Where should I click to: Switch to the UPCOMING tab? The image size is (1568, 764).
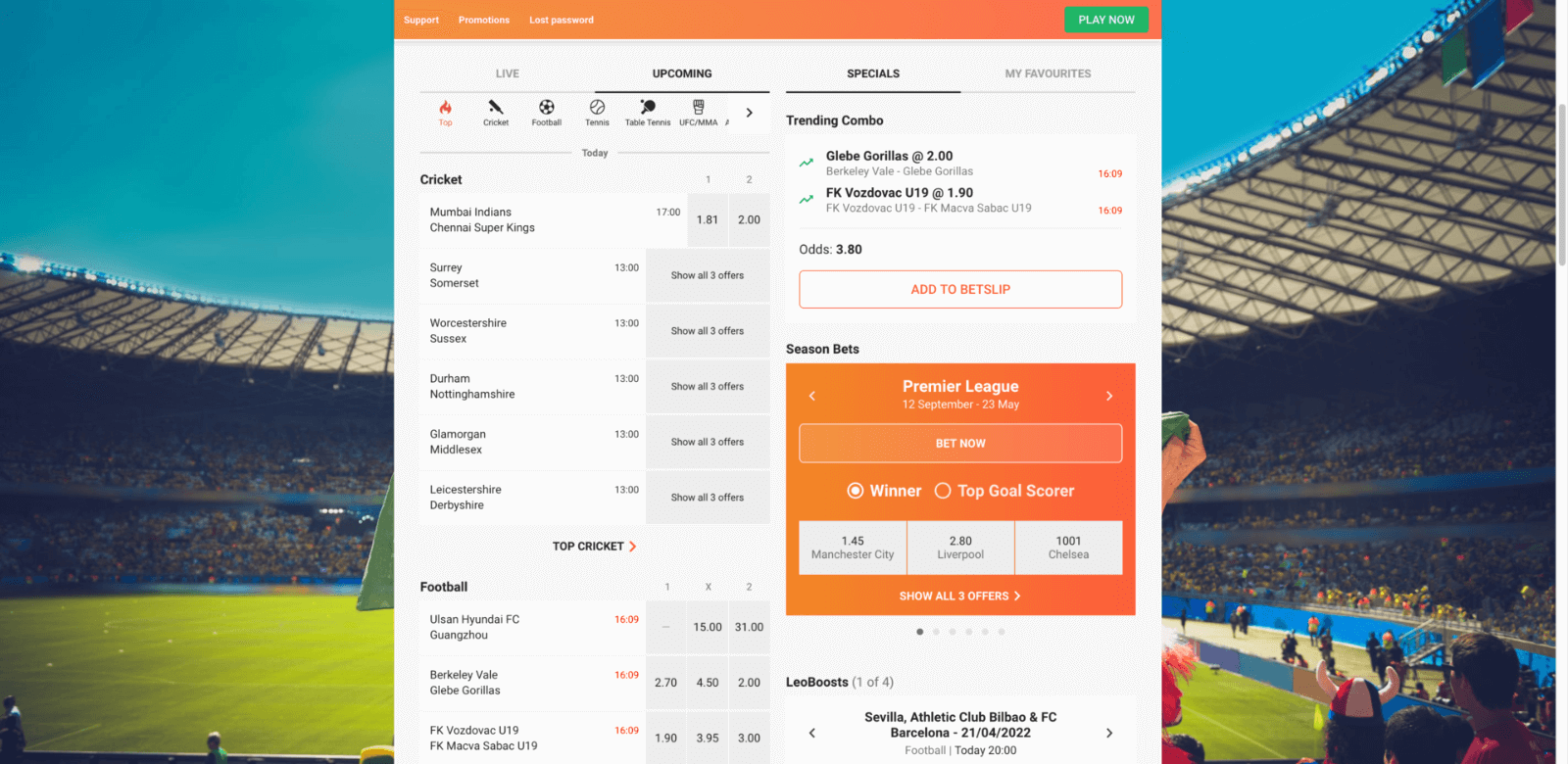click(x=682, y=73)
